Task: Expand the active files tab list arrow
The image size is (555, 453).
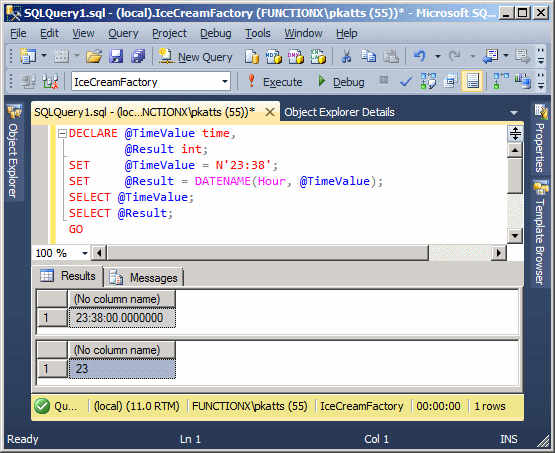Action: [514, 113]
